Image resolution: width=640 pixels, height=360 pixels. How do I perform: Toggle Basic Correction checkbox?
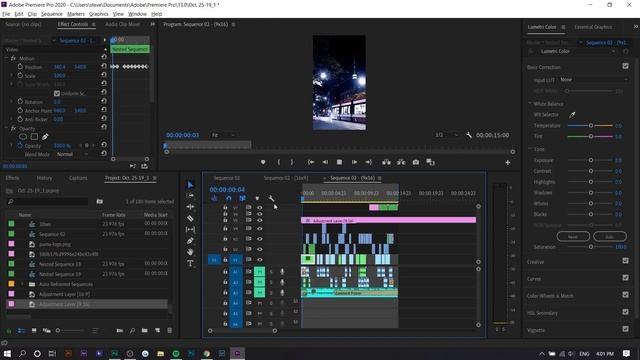point(625,66)
